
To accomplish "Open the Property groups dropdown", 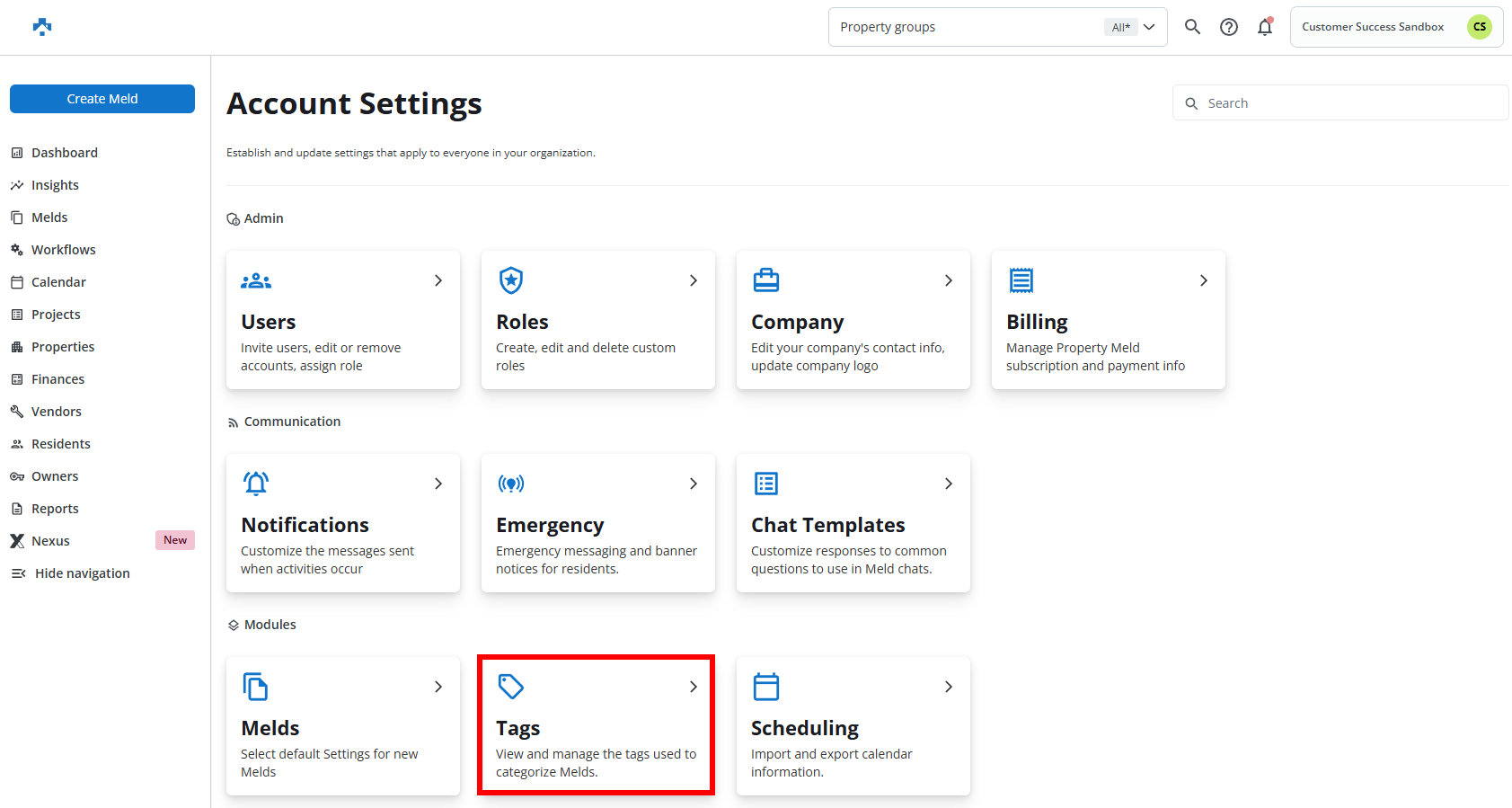I will tap(997, 27).
